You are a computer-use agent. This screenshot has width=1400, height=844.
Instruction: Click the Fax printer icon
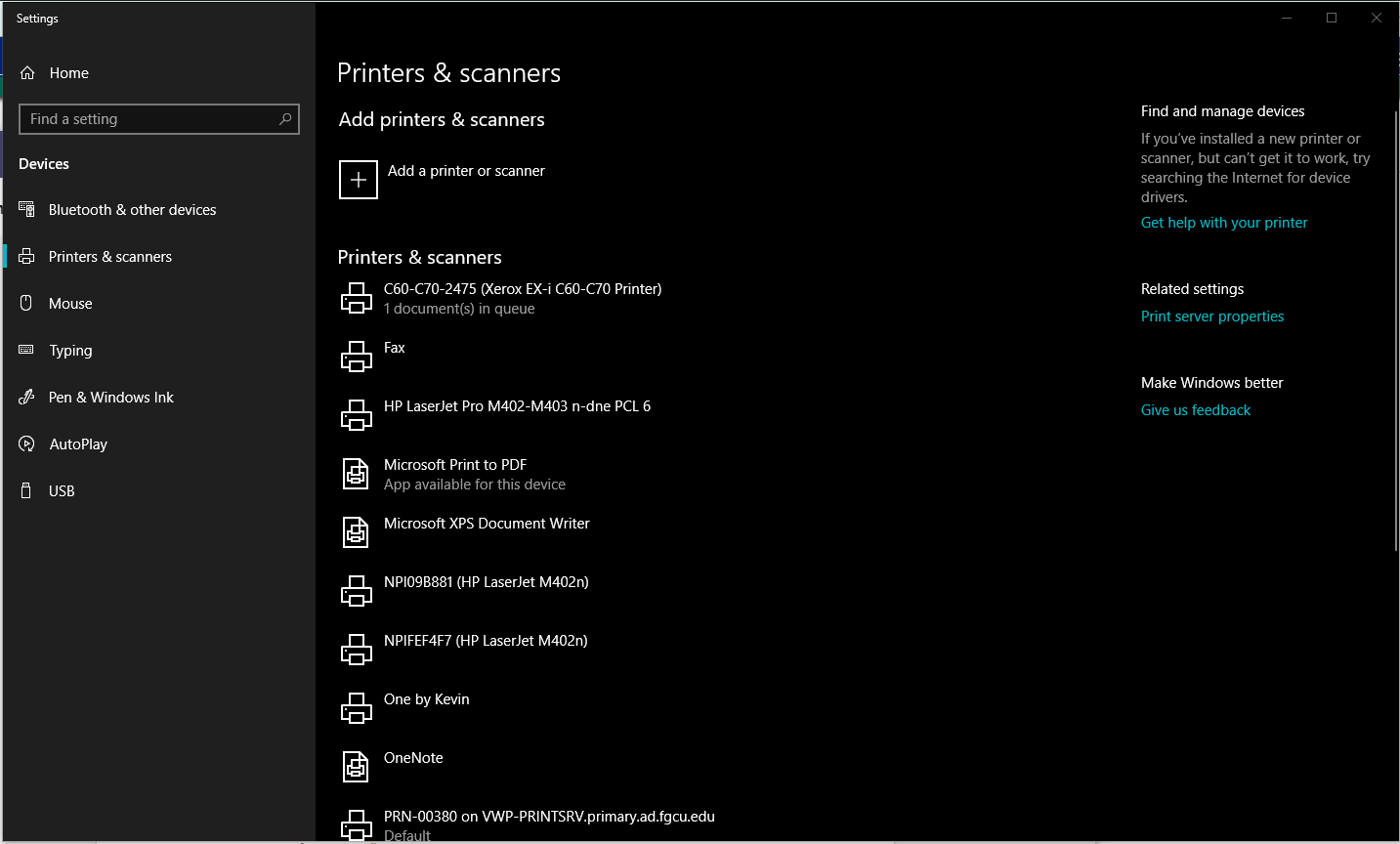pos(356,357)
